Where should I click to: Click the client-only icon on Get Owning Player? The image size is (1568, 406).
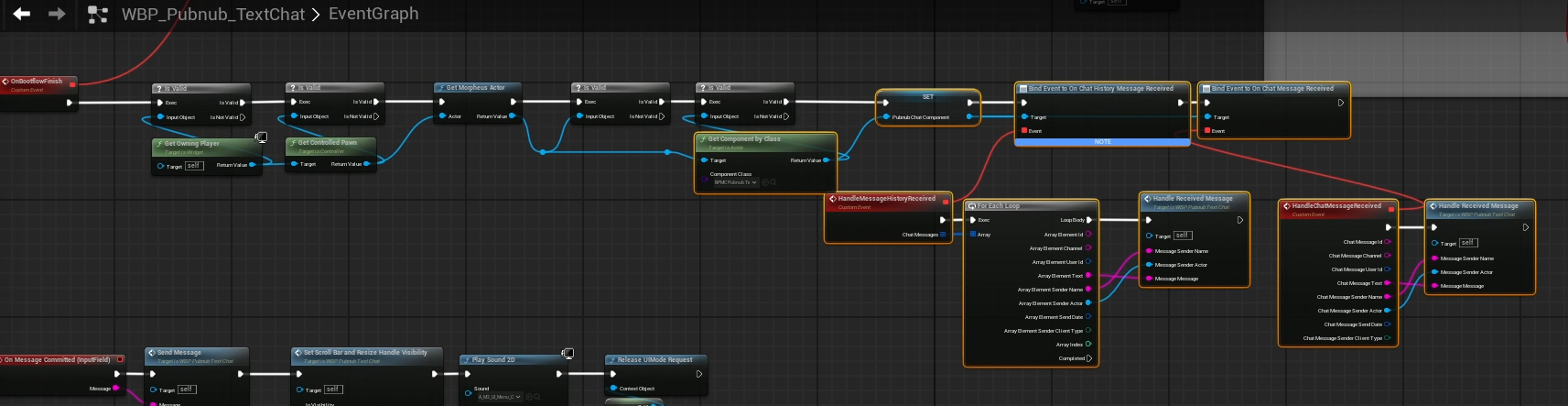point(261,137)
